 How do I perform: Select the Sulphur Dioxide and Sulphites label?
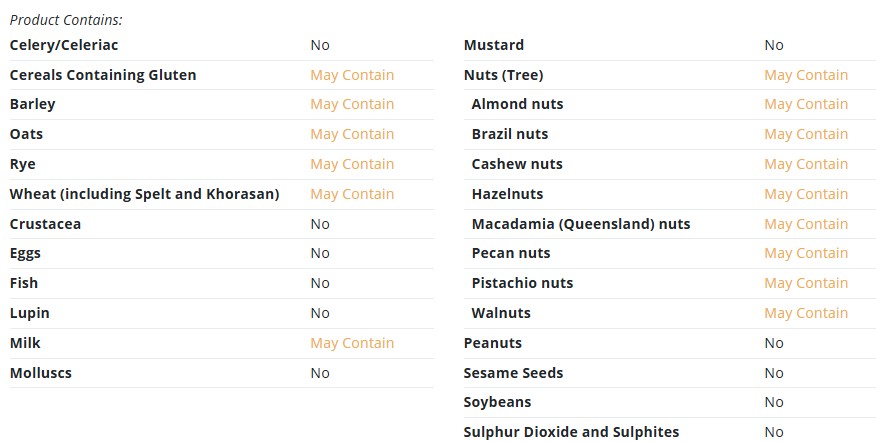point(572,433)
